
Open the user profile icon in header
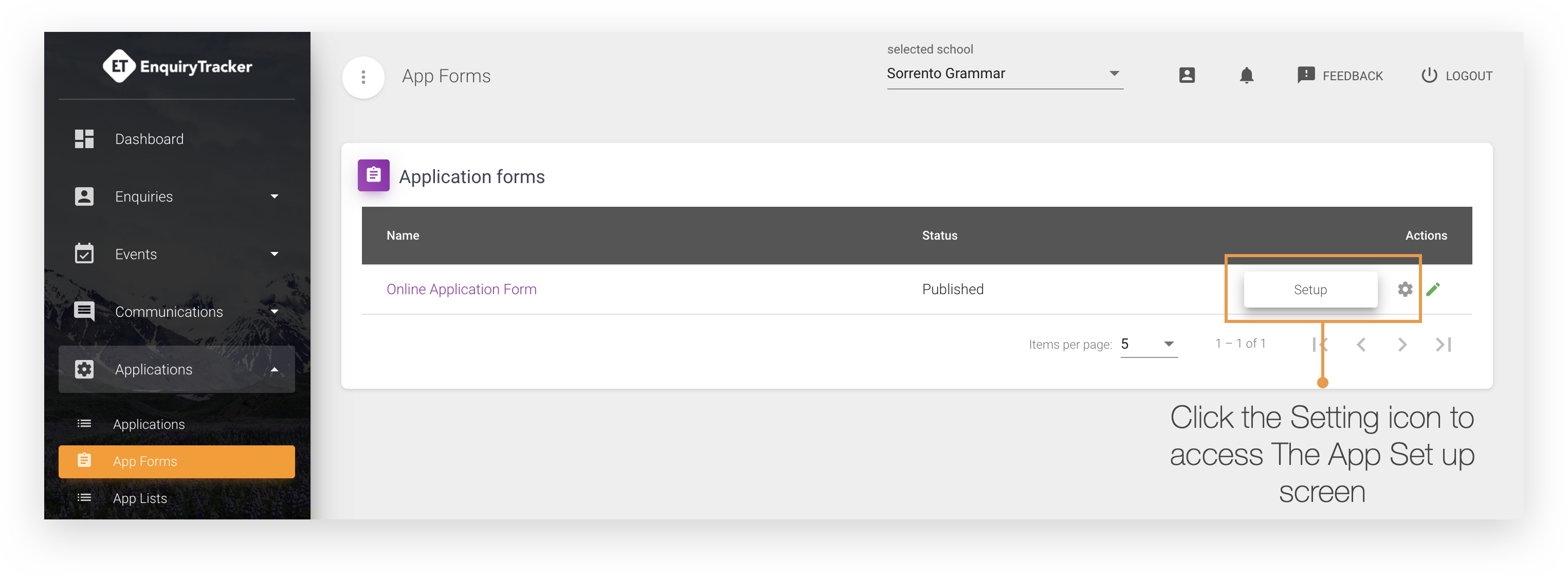(1187, 76)
